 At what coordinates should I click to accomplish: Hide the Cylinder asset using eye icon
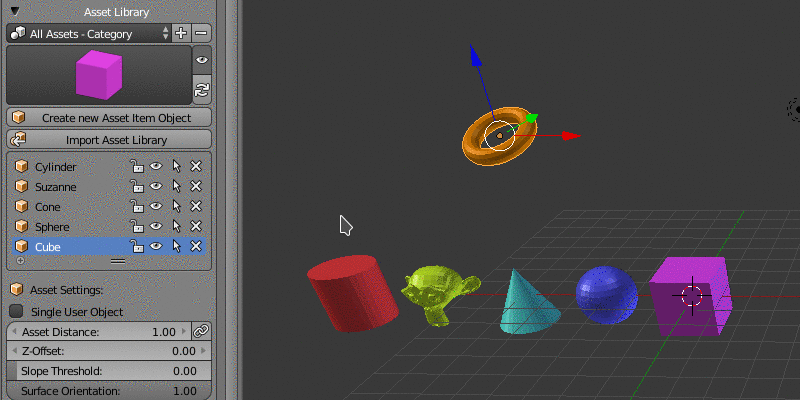[x=156, y=166]
